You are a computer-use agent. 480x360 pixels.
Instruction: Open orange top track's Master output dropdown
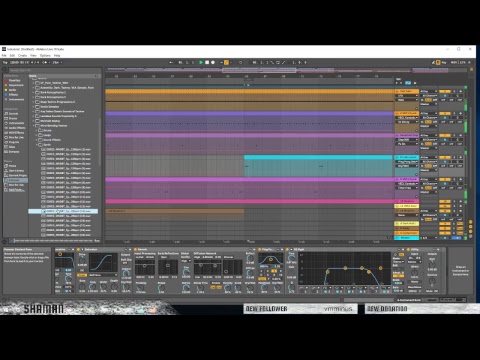click(428, 104)
